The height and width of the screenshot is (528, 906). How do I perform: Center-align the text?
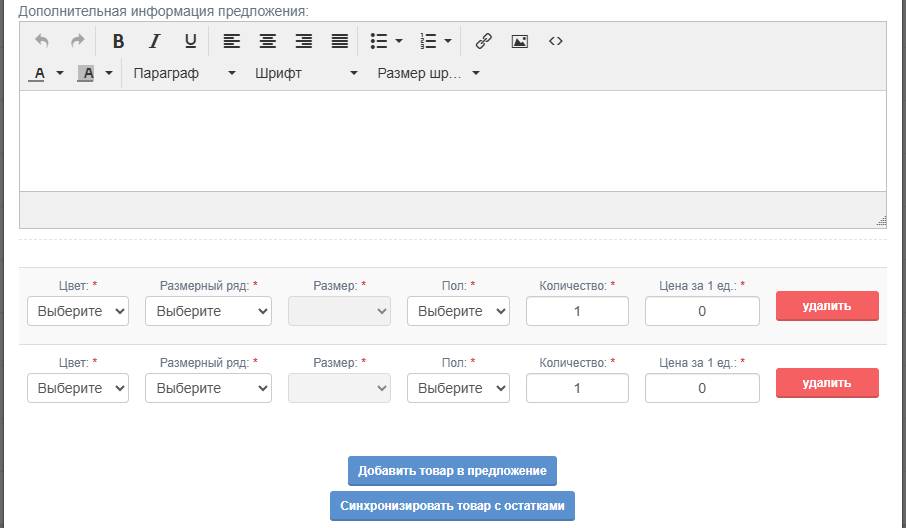[268, 41]
